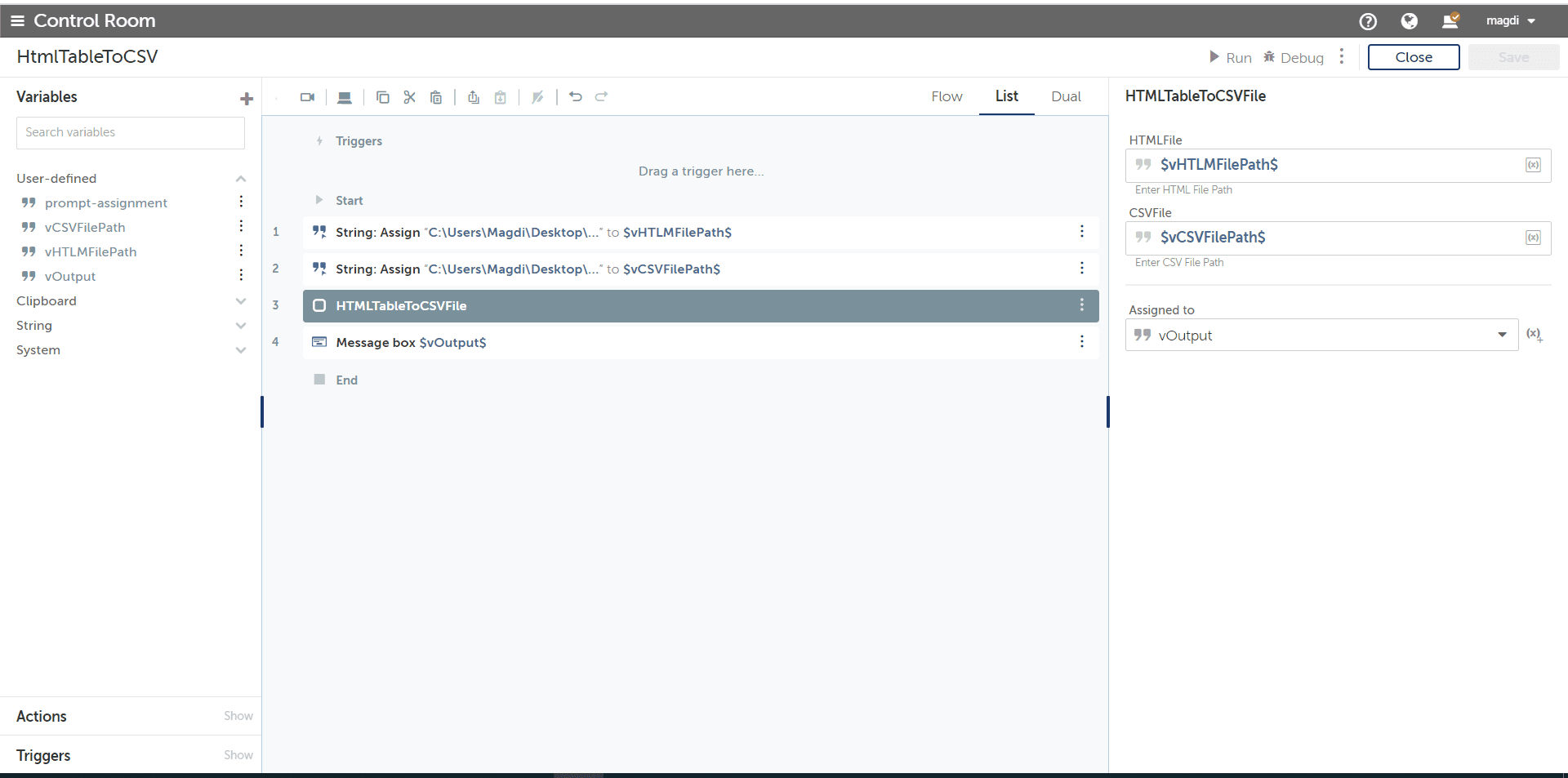Select the vHTLMFilePath variable
The height and width of the screenshot is (778, 1568).
pyautogui.click(x=91, y=251)
